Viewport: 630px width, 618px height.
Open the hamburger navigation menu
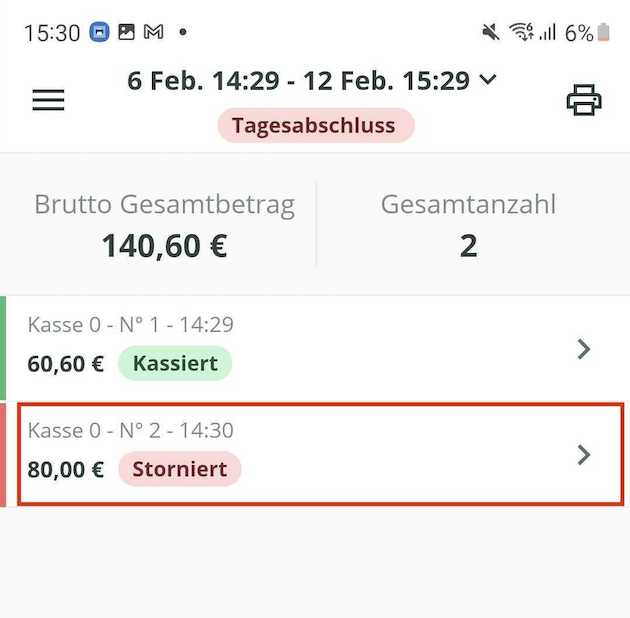click(x=48, y=100)
